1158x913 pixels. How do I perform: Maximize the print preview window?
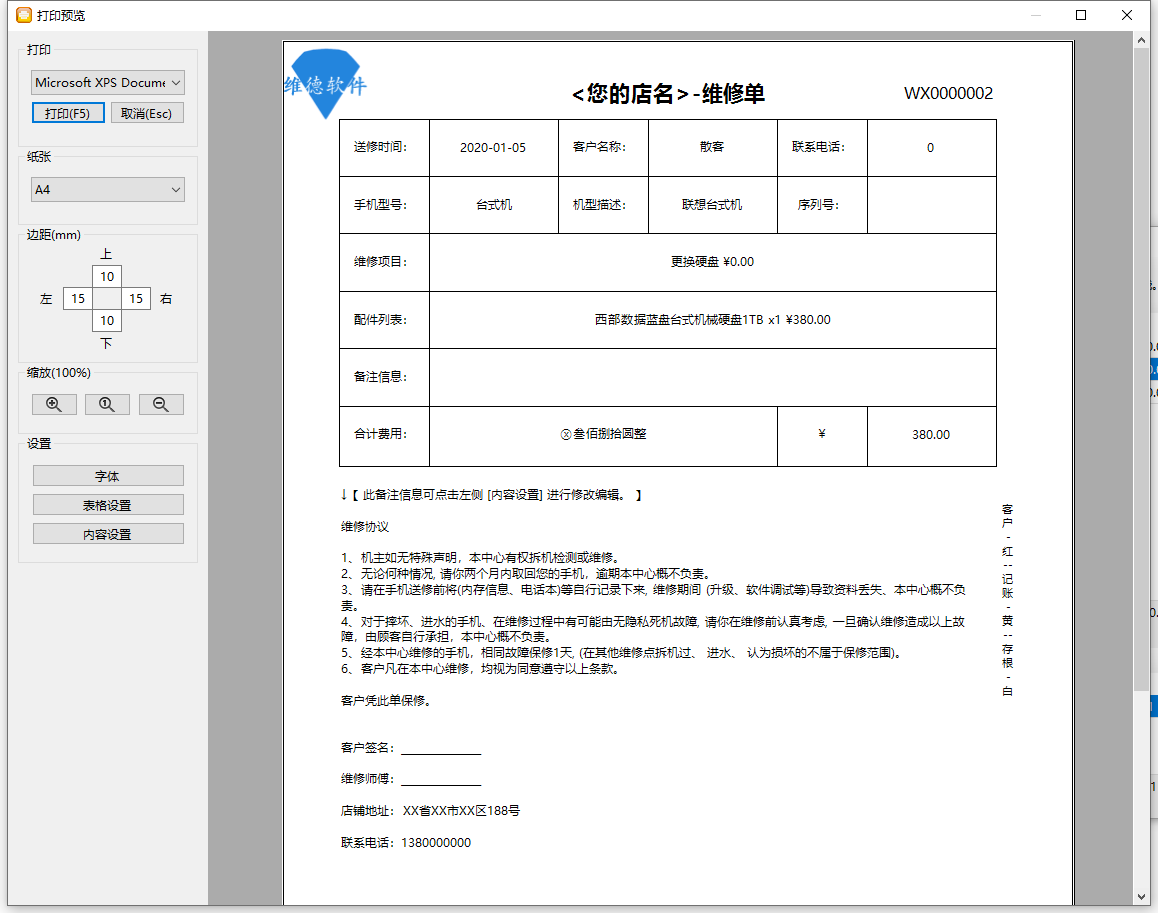(1080, 15)
